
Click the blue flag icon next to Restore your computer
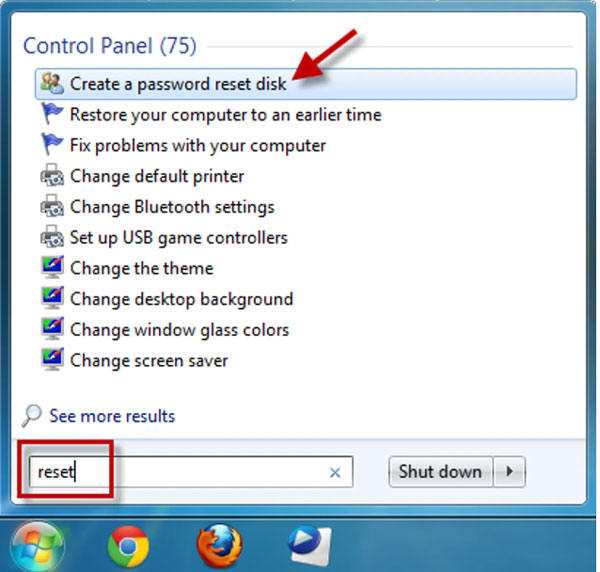(x=52, y=114)
